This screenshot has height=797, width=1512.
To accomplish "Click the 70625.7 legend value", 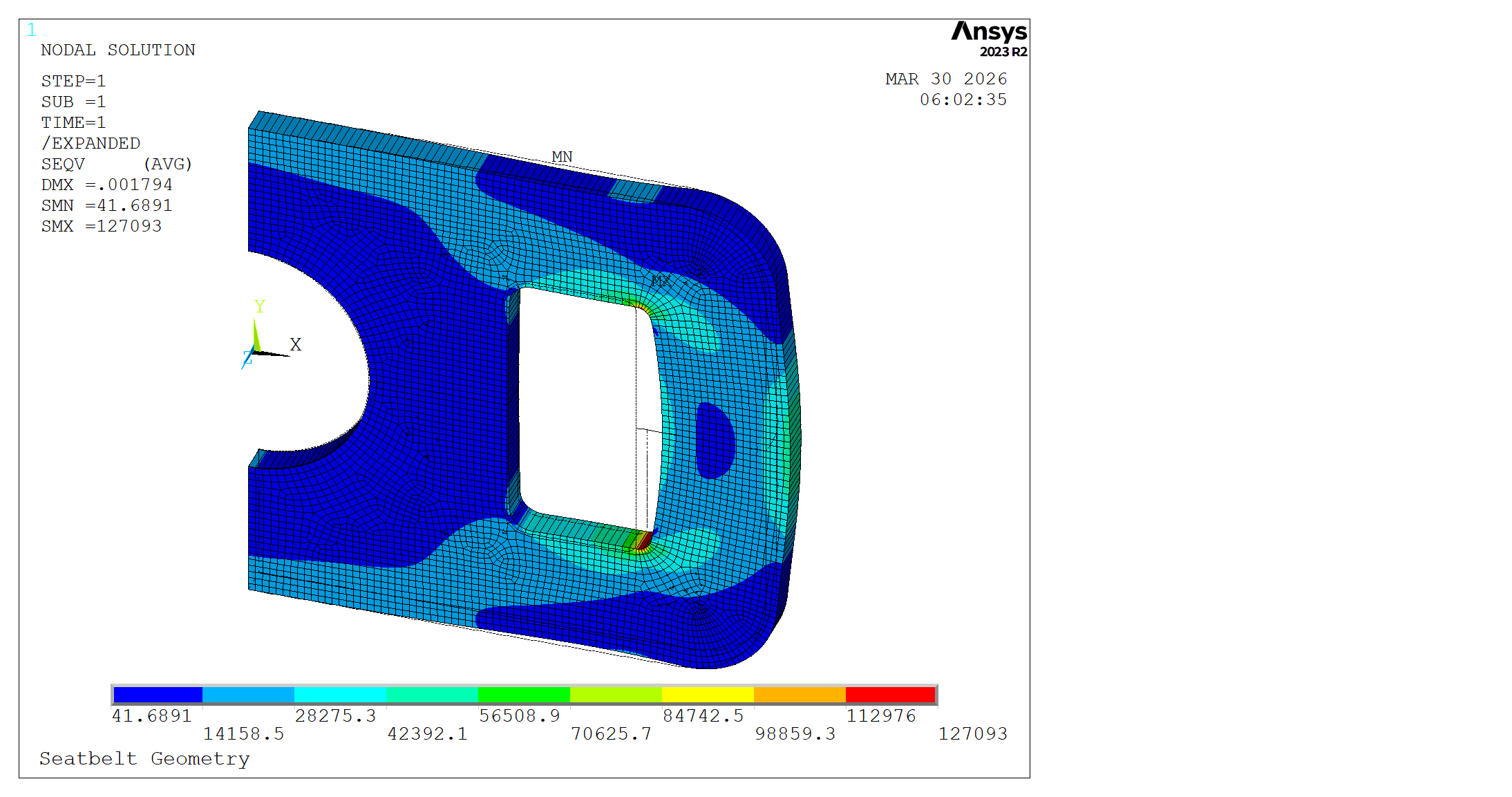I will tap(611, 733).
